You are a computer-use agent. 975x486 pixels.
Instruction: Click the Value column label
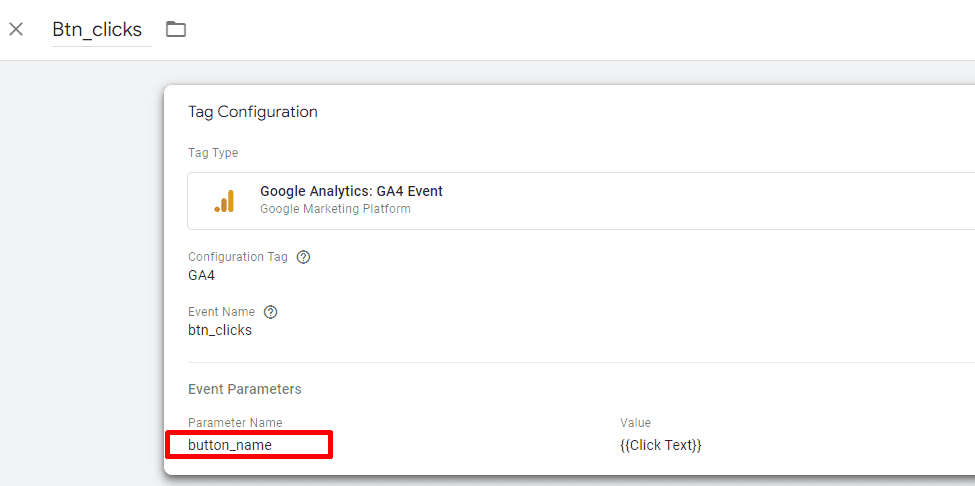pyautogui.click(x=635, y=423)
